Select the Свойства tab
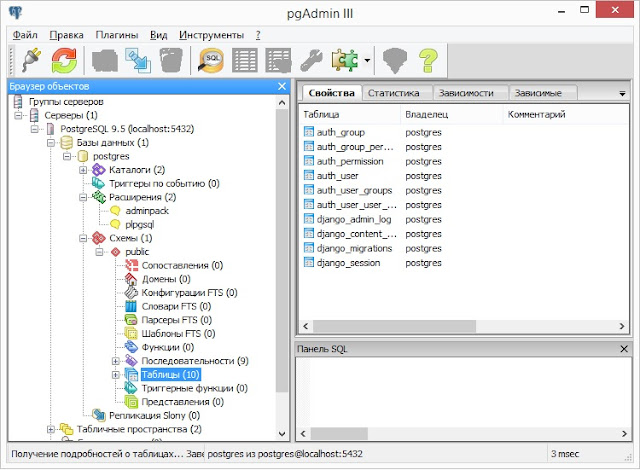 pyautogui.click(x=331, y=93)
